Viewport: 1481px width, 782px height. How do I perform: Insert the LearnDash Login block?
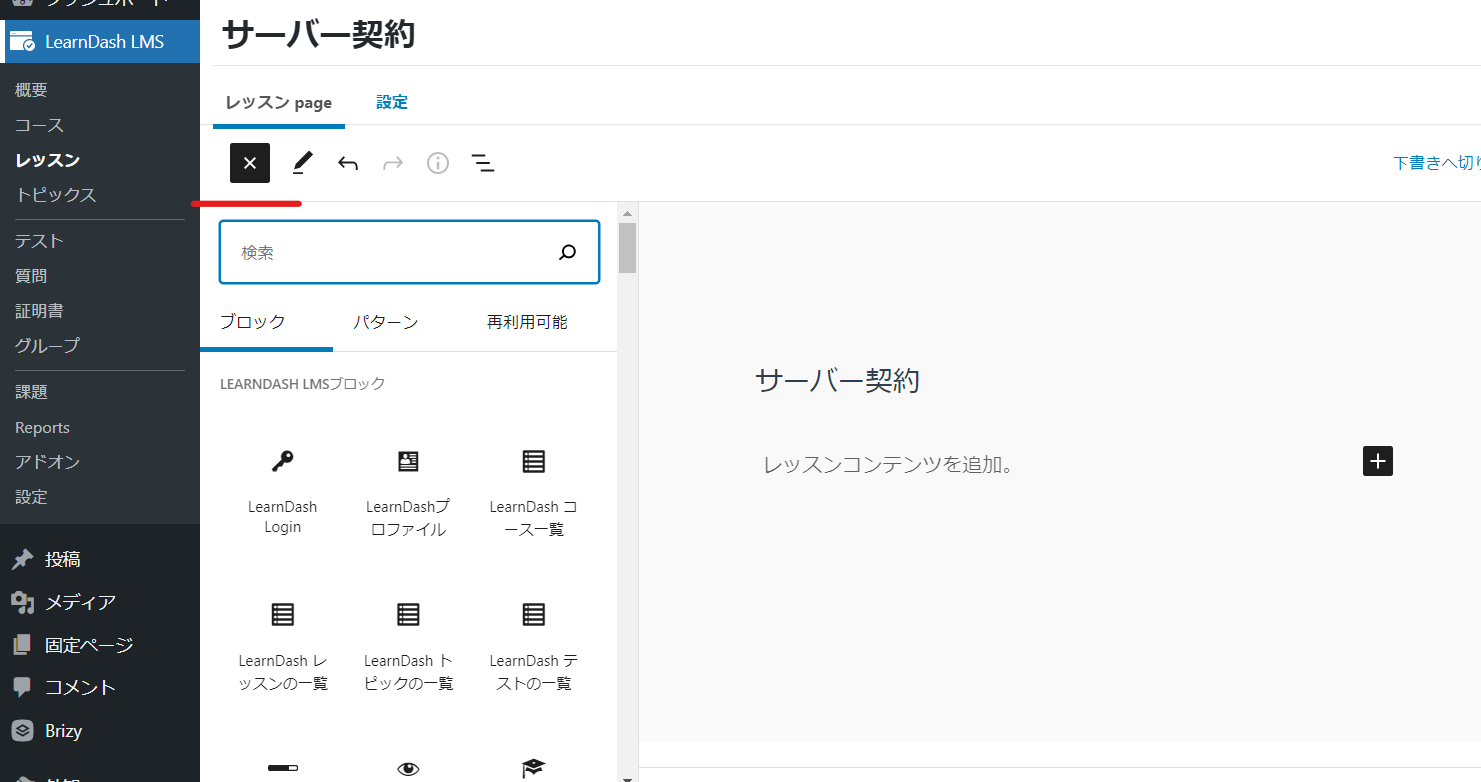(x=282, y=490)
